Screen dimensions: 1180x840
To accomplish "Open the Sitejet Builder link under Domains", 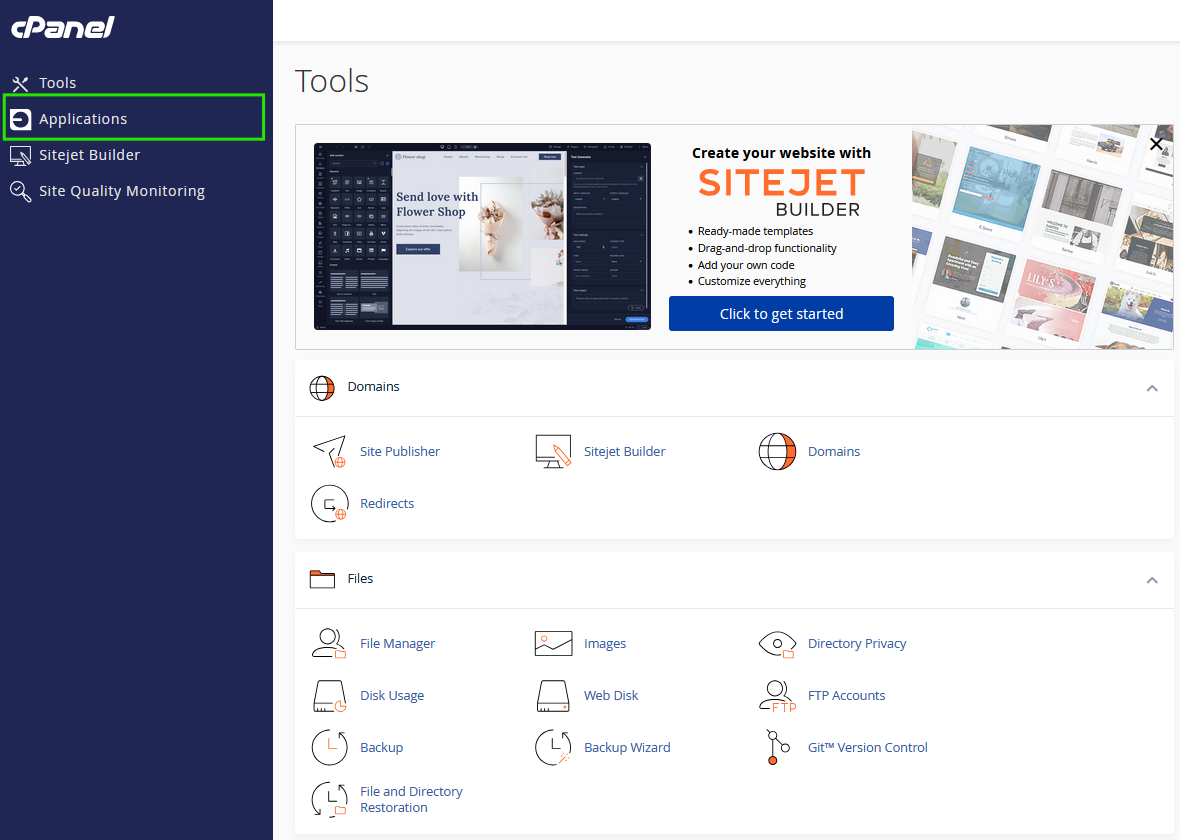I will coord(625,452).
